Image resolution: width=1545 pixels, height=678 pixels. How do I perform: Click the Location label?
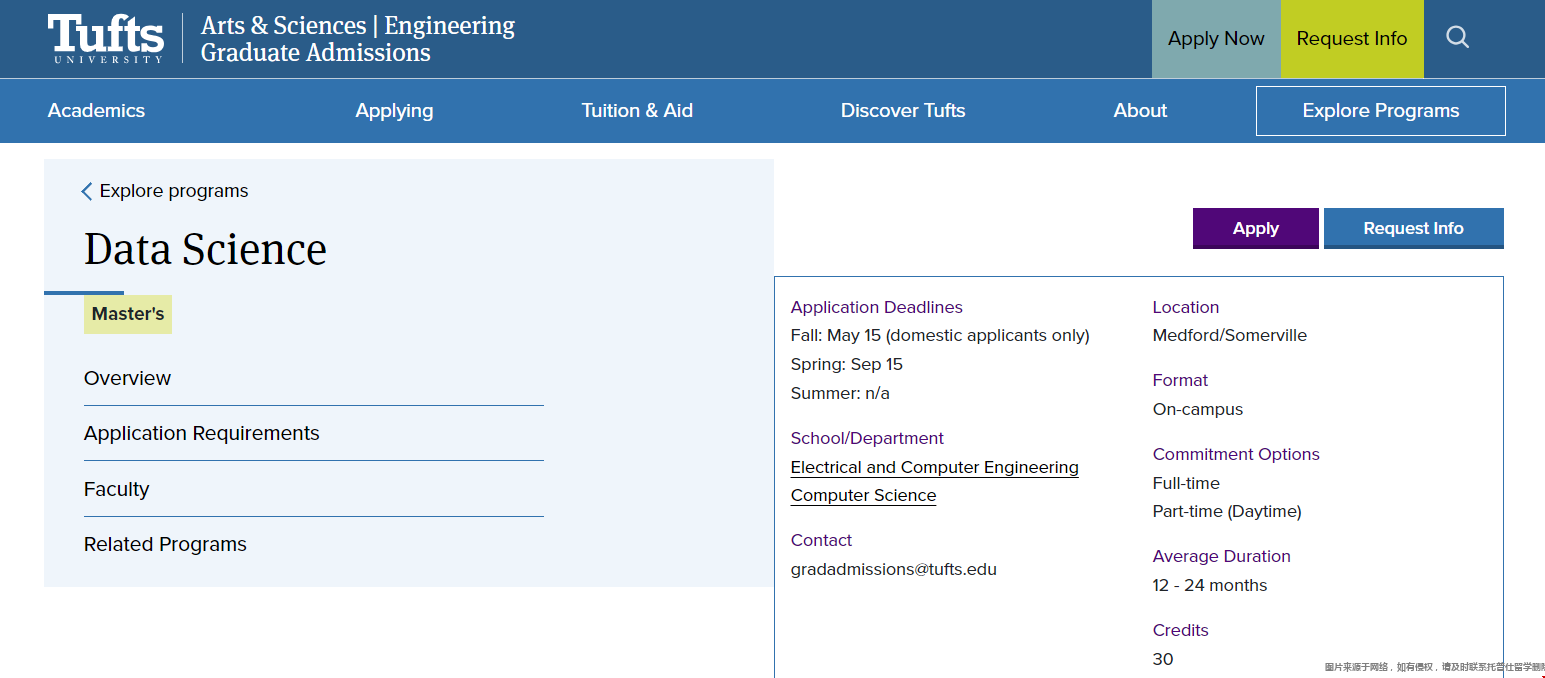pyautogui.click(x=1185, y=307)
